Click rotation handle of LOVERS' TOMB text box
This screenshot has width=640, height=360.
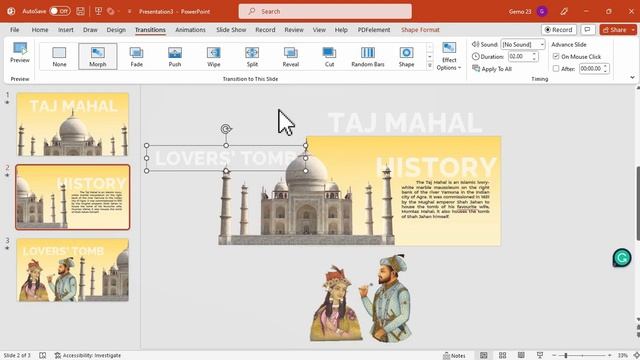coord(226,129)
